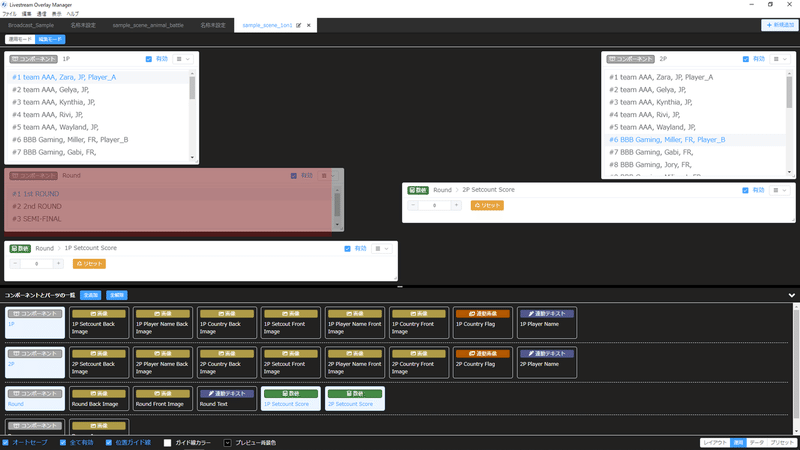Select 1P Country Flag linked image card

483,322
